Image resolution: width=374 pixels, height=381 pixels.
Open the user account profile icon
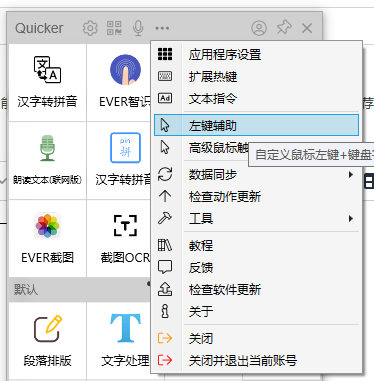259,28
